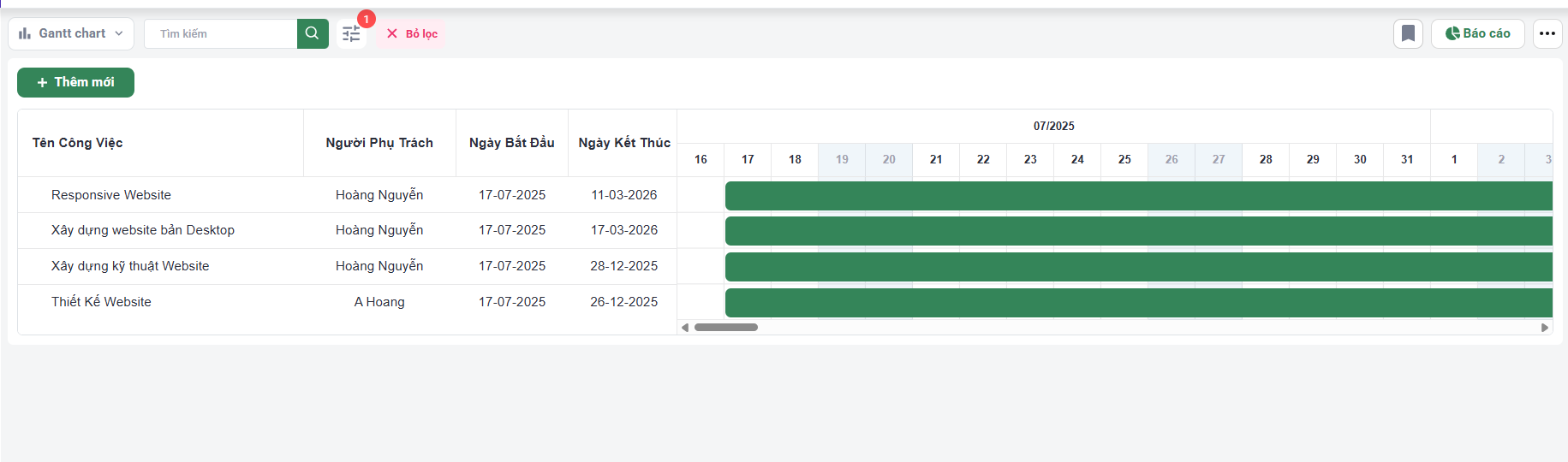This screenshot has height=462, width=1568.
Task: Click day 25 in timeline header
Action: (1124, 159)
